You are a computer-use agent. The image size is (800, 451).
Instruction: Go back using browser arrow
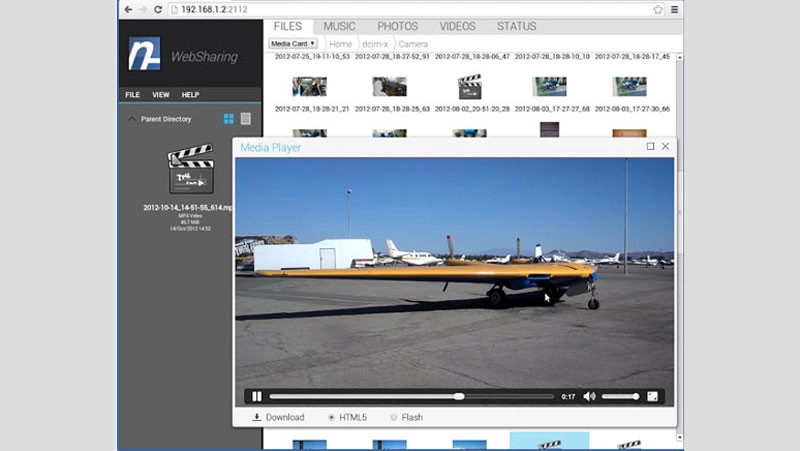pos(128,9)
